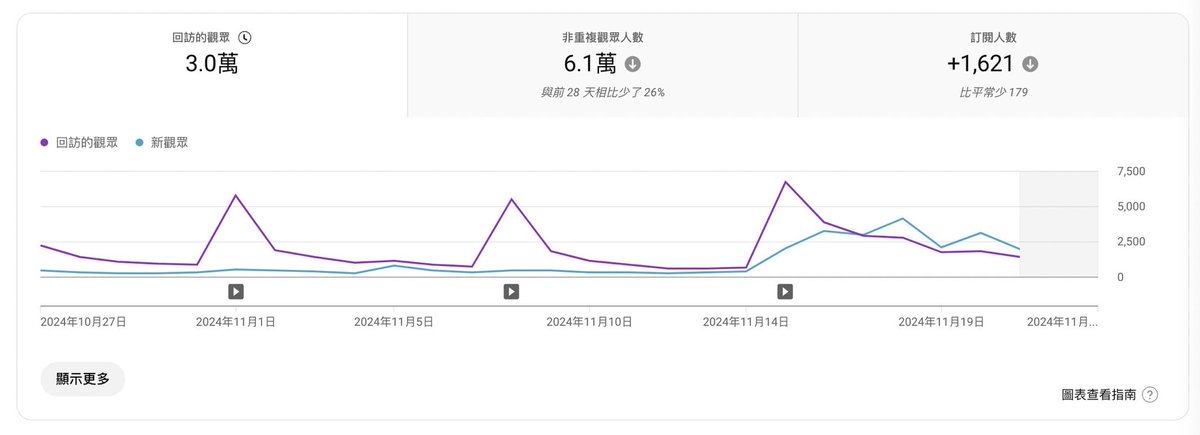Open the video marker left of 2024年11月10日
Image resolution: width=1200 pixels, height=435 pixels.
[x=511, y=292]
